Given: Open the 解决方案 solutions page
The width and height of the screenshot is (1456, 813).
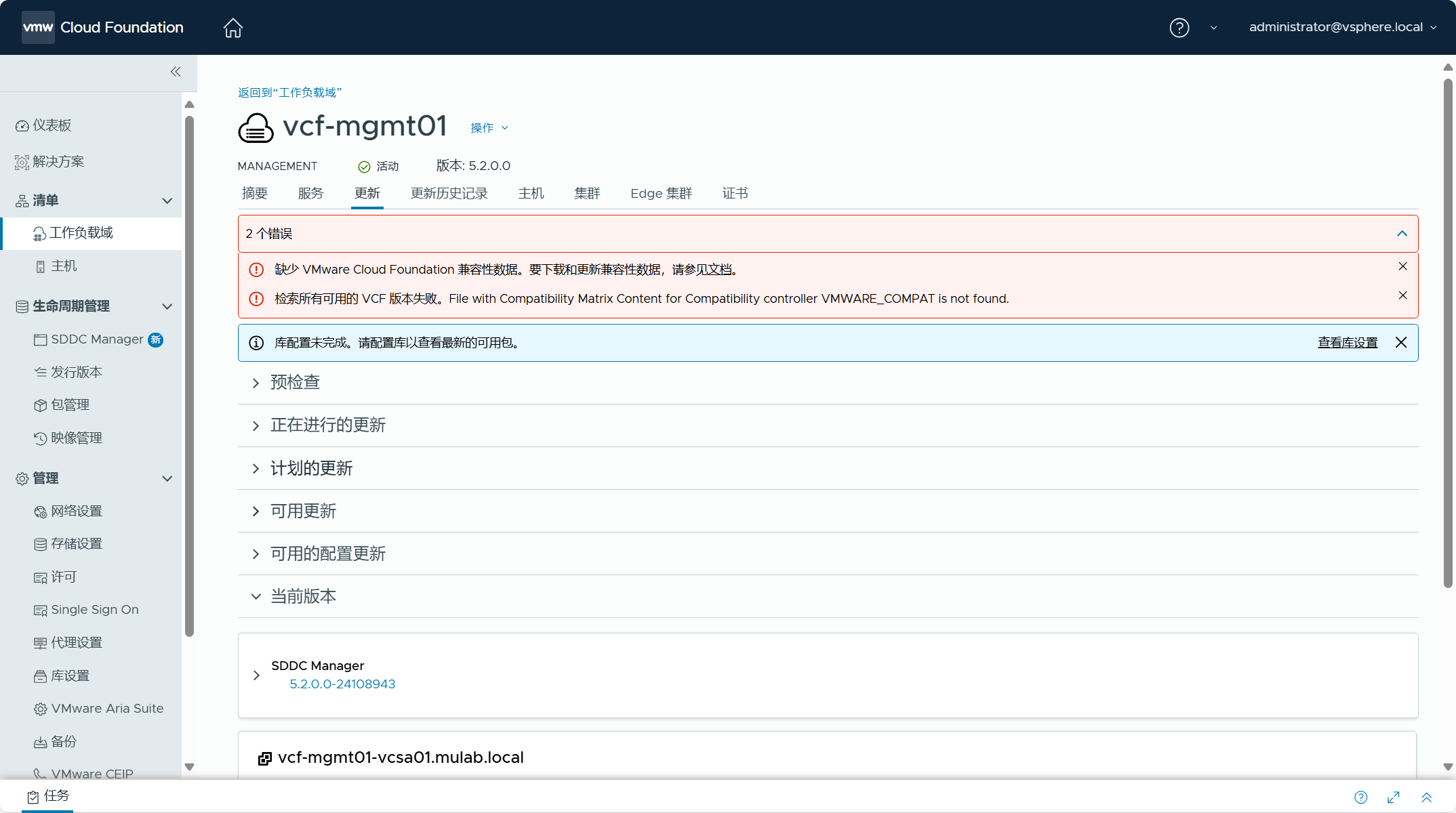Looking at the screenshot, I should [x=49, y=162].
